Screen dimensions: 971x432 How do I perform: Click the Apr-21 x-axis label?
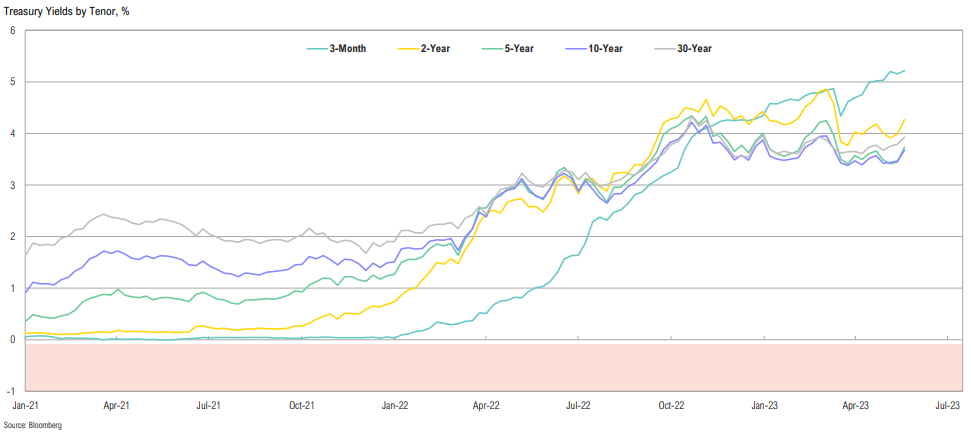pos(117,406)
